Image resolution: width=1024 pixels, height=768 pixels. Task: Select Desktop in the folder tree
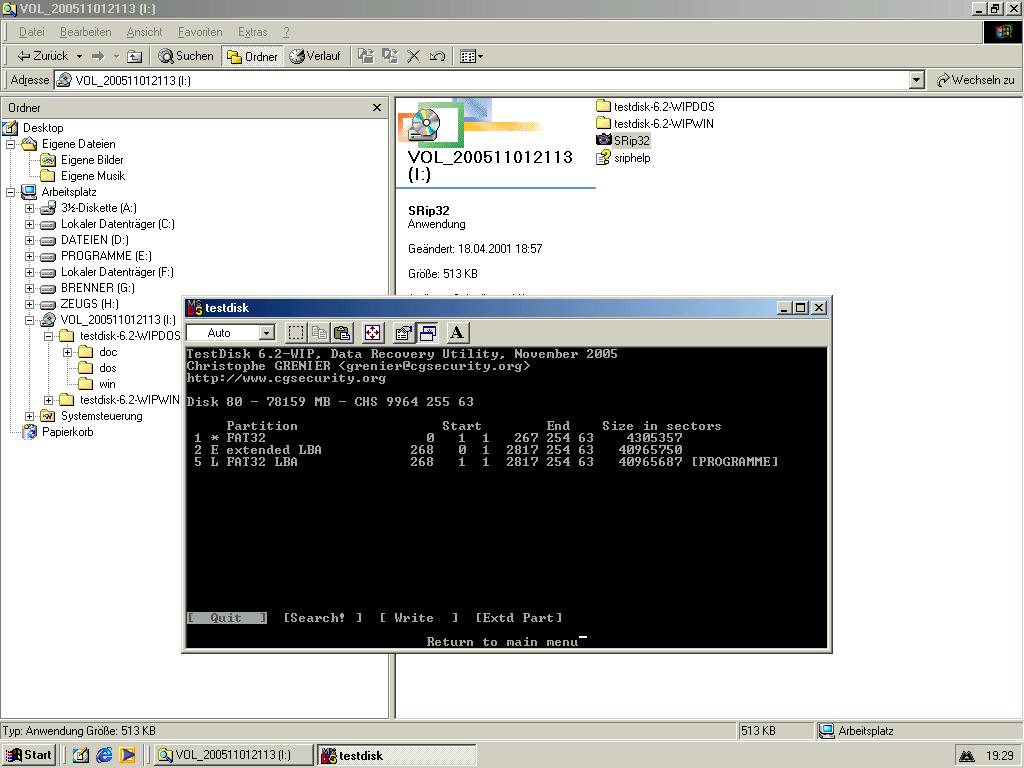point(43,128)
